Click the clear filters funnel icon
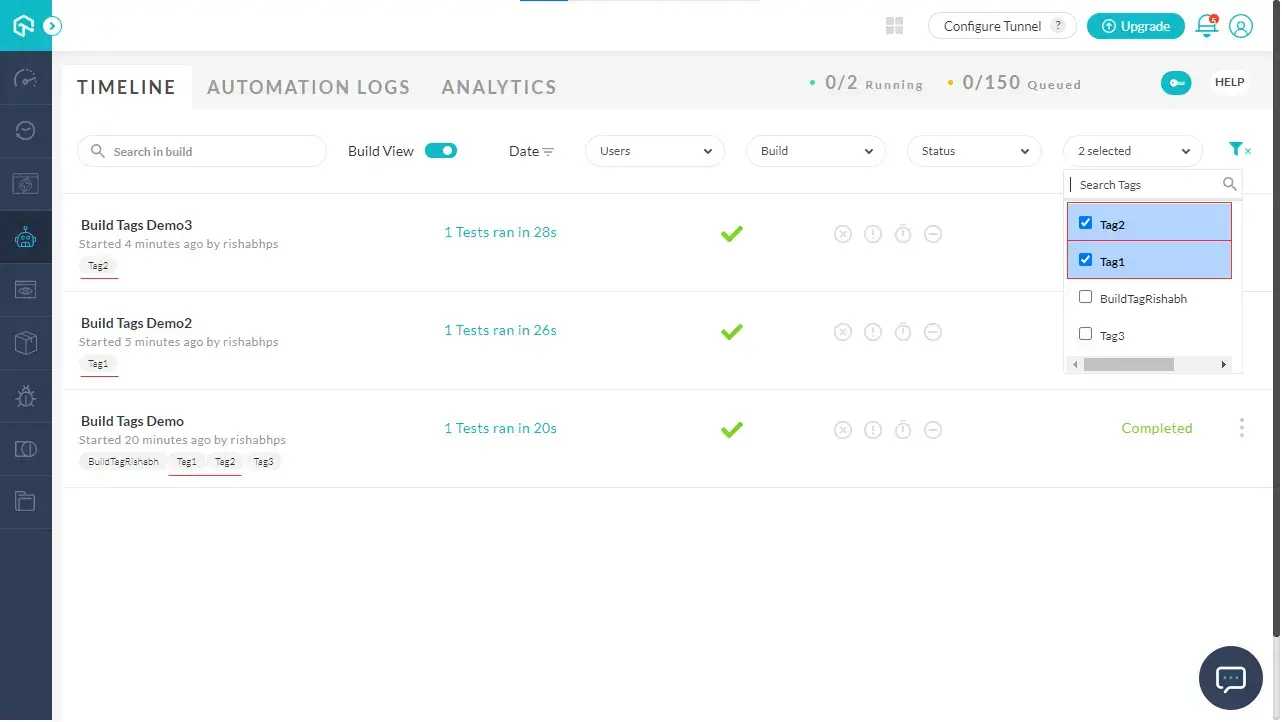The width and height of the screenshot is (1282, 722). (x=1239, y=150)
